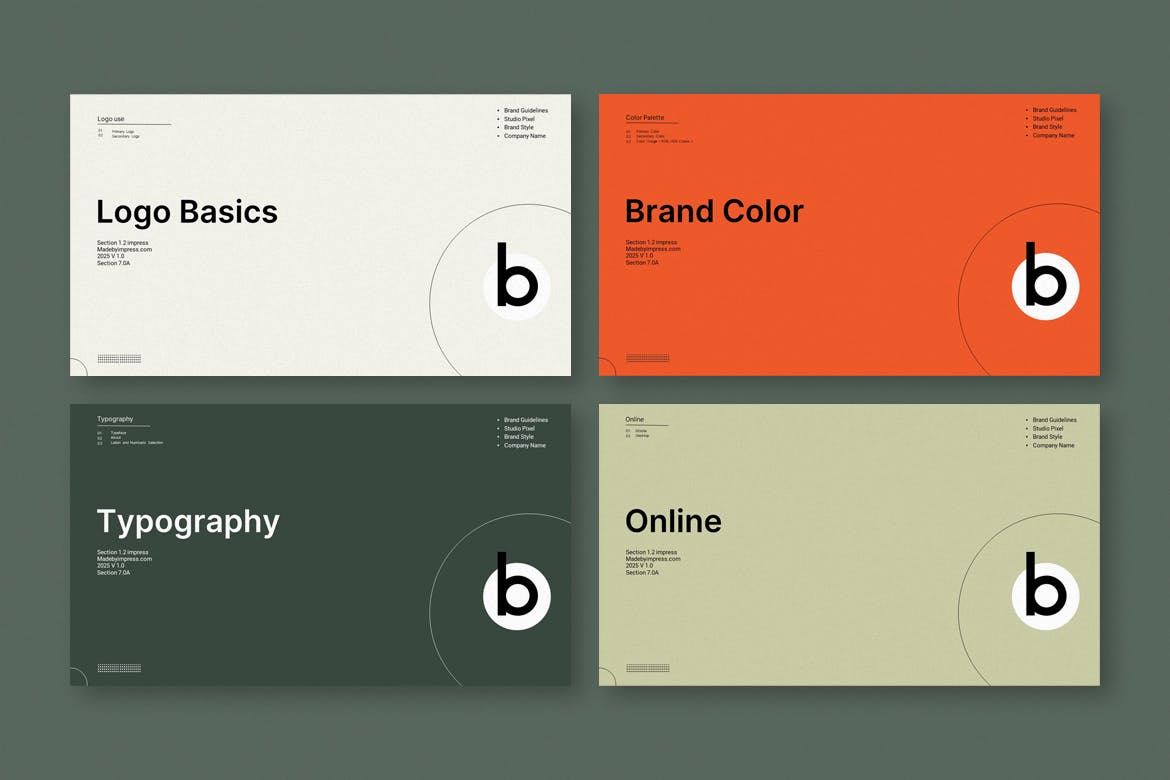The image size is (1170, 780).
Task: Select 'Brand Style' bullet on the Online slide
Action: 1047,437
